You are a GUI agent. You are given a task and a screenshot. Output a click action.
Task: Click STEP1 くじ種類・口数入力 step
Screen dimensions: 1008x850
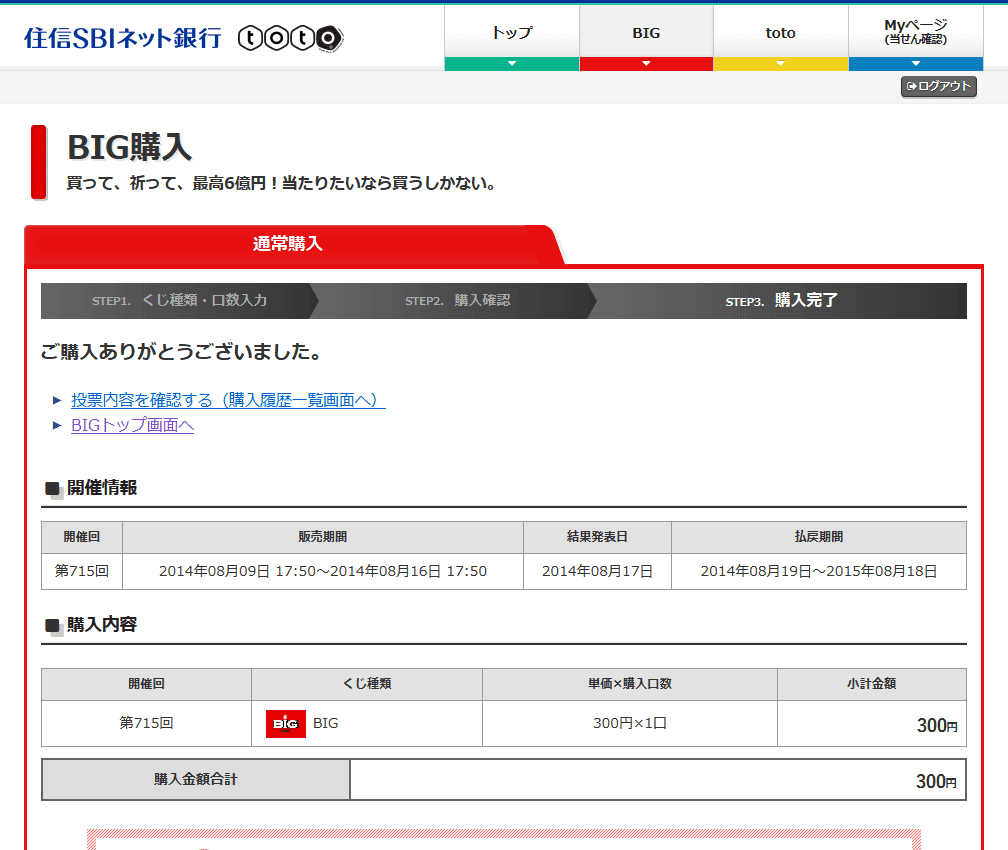[x=179, y=300]
